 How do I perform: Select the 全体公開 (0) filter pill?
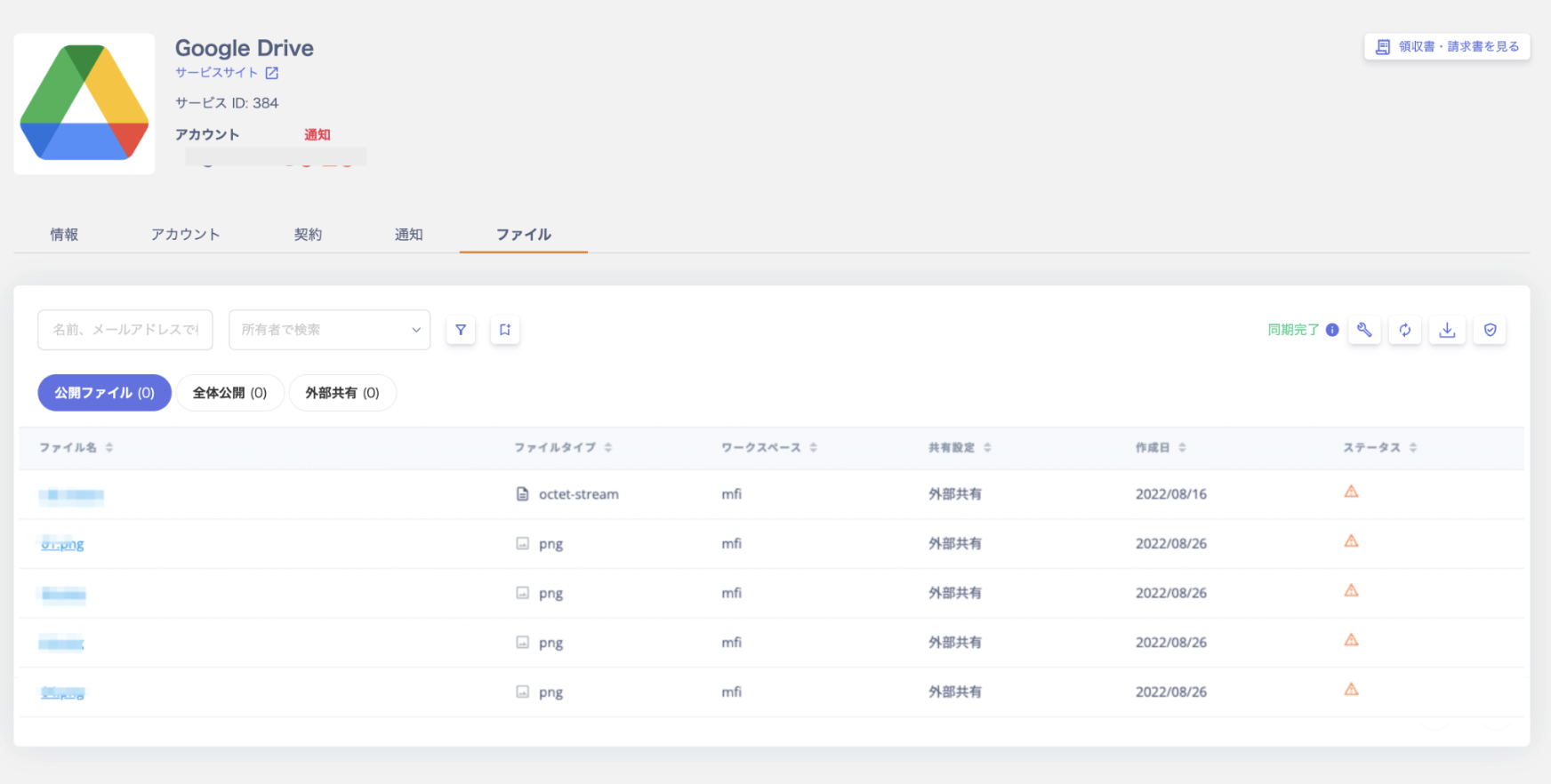(229, 393)
